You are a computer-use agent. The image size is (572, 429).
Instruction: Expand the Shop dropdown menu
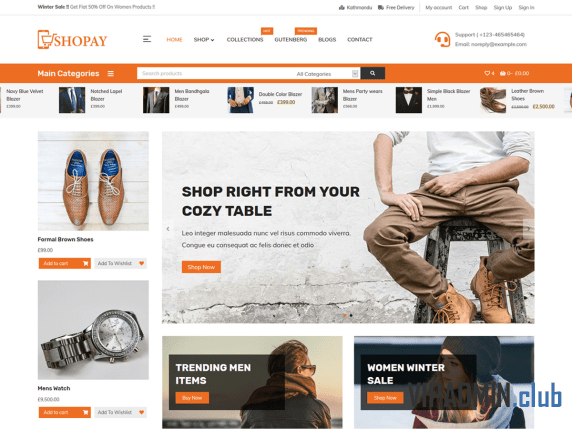(x=204, y=39)
